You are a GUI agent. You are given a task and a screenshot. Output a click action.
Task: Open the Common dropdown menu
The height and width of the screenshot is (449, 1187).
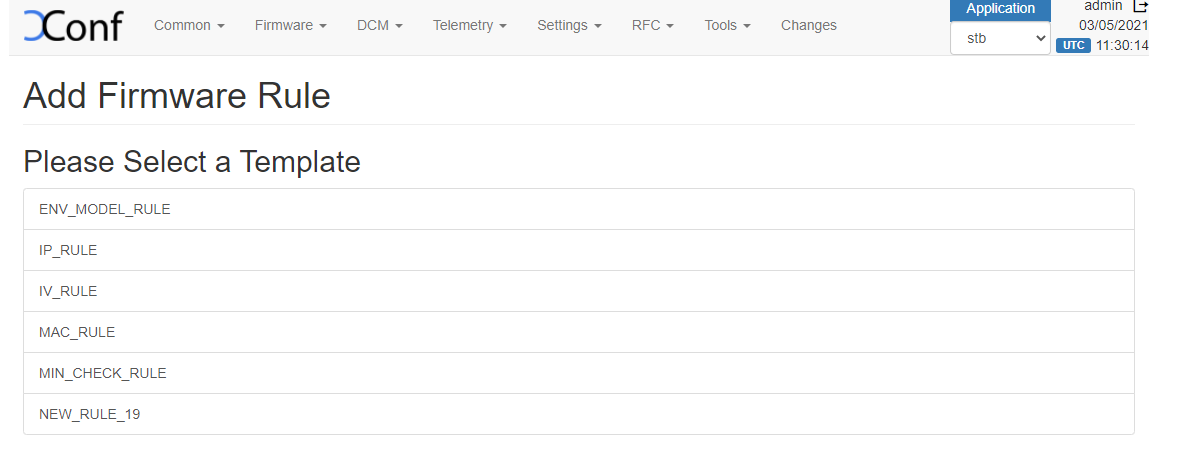[x=188, y=26]
